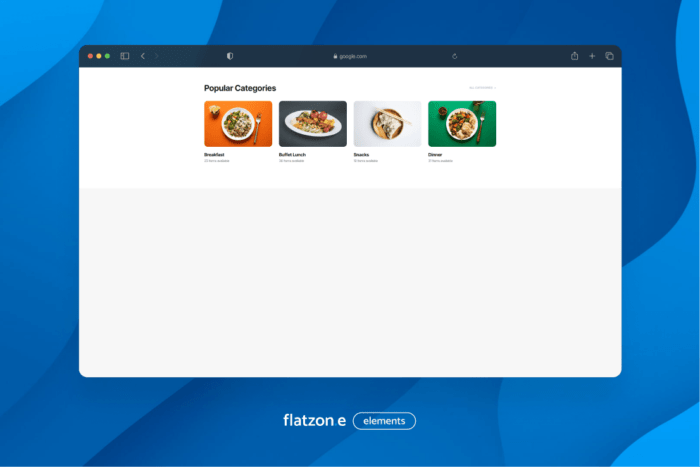700x467 pixels.
Task: Go forward with the forward arrow
Action: 157,56
